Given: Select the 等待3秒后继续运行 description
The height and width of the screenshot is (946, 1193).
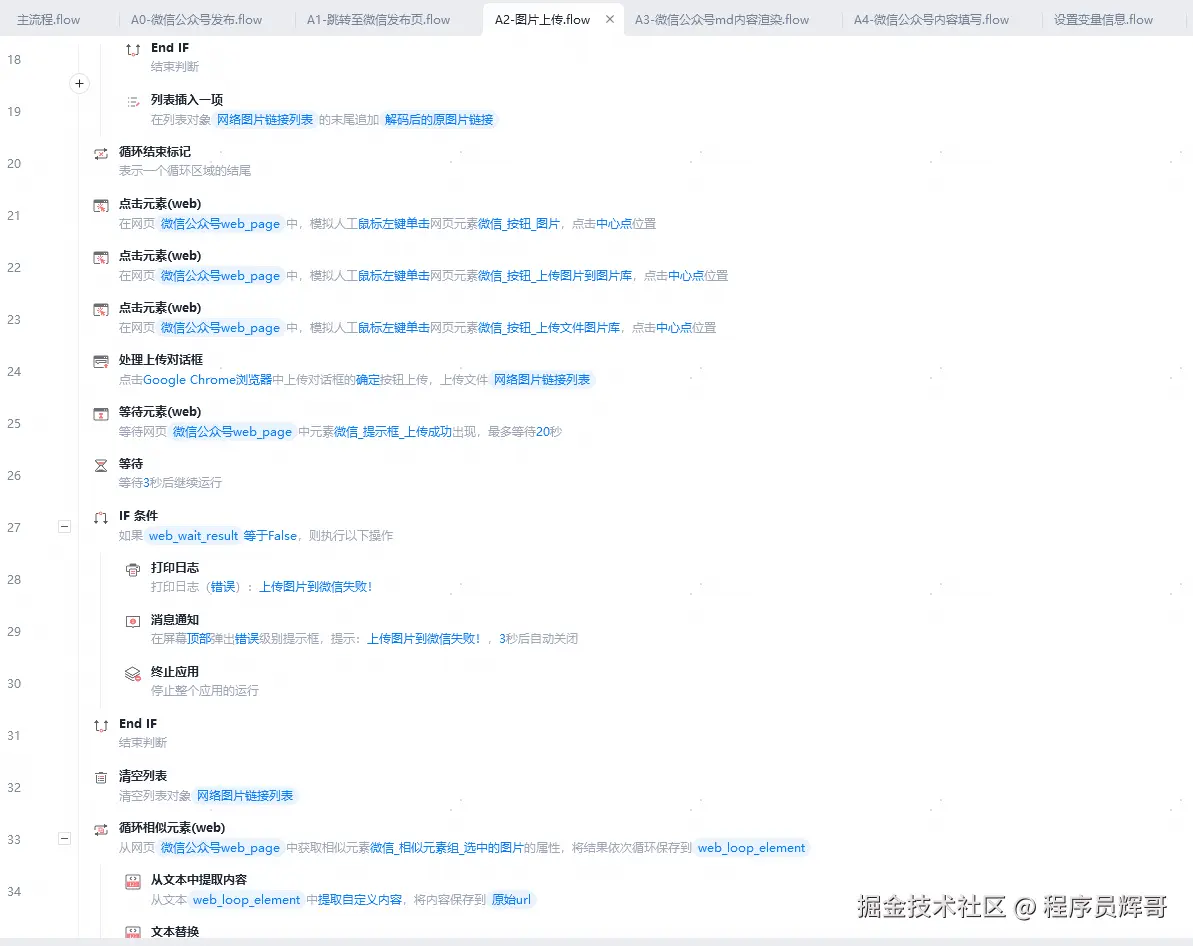Looking at the screenshot, I should pyautogui.click(x=170, y=483).
